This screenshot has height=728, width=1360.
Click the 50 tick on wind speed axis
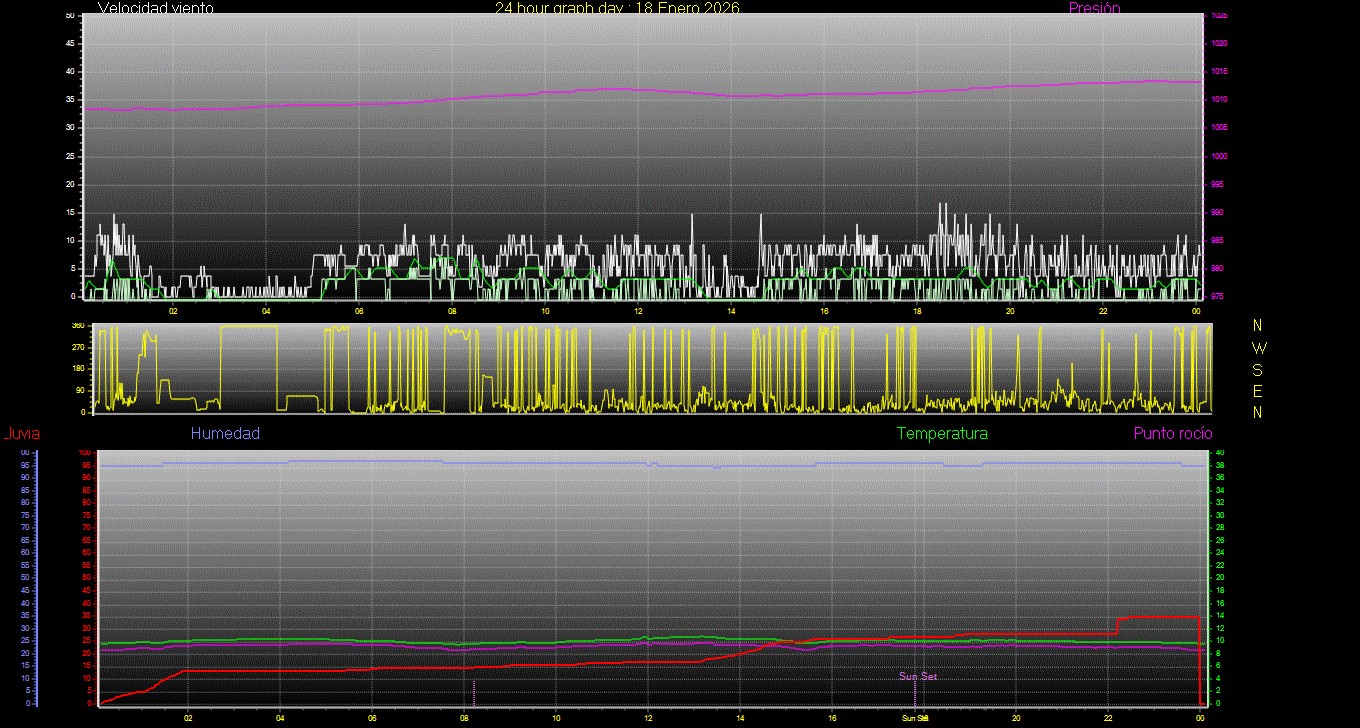[x=69, y=16]
